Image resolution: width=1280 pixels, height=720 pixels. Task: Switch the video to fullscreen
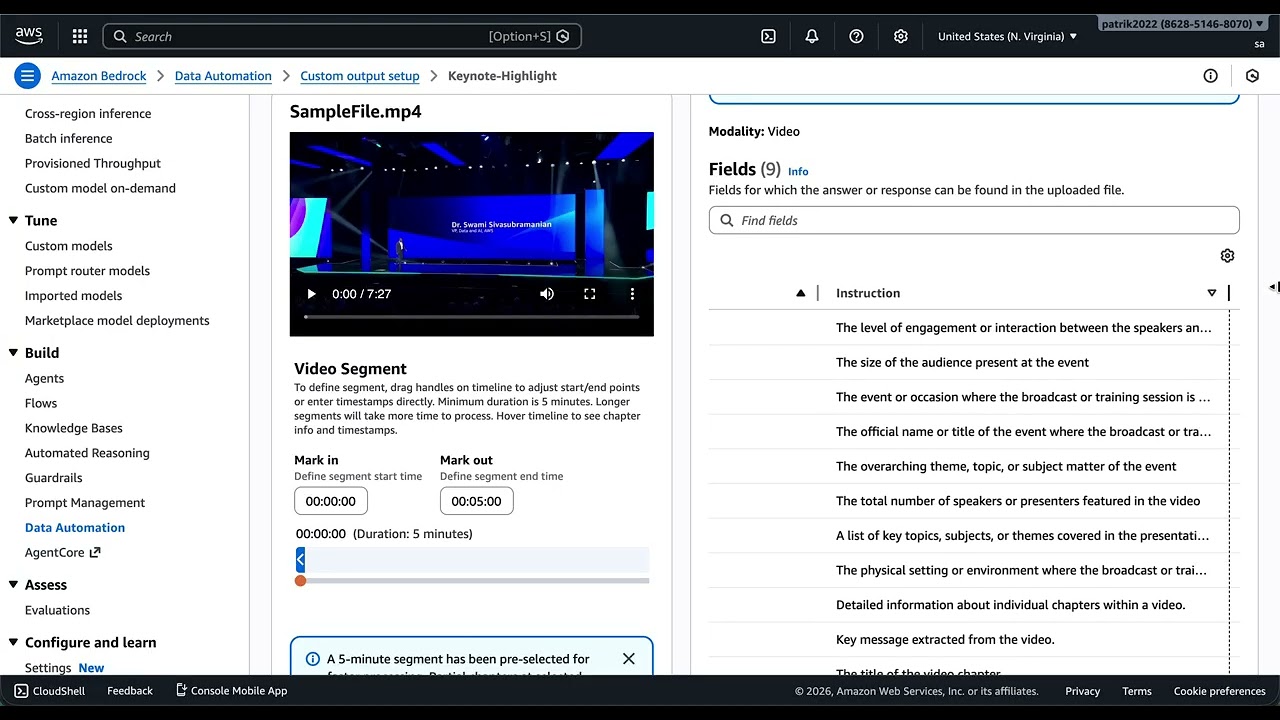[x=590, y=294]
